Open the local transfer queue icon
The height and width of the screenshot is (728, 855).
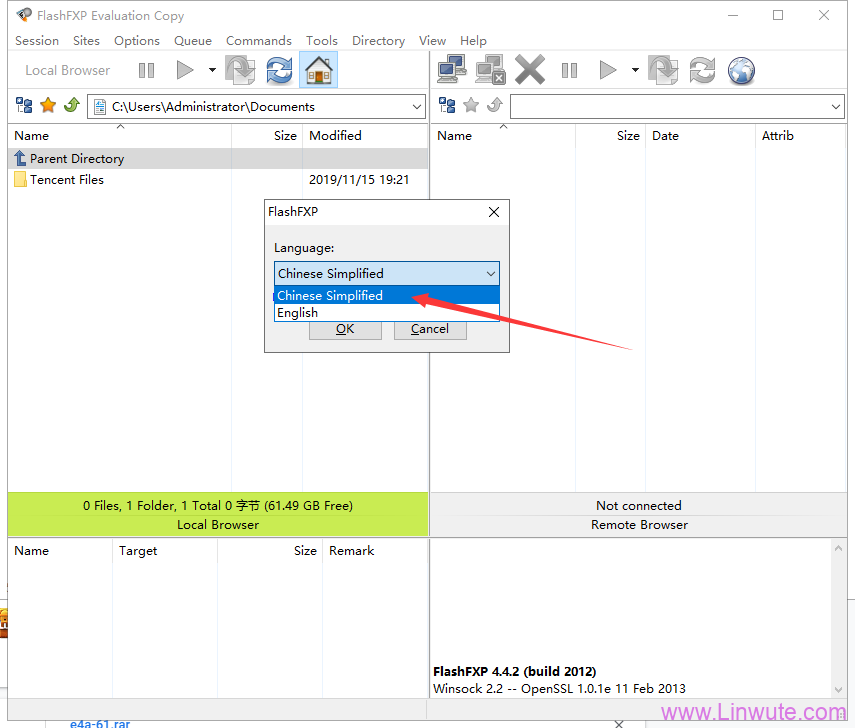[x=240, y=70]
